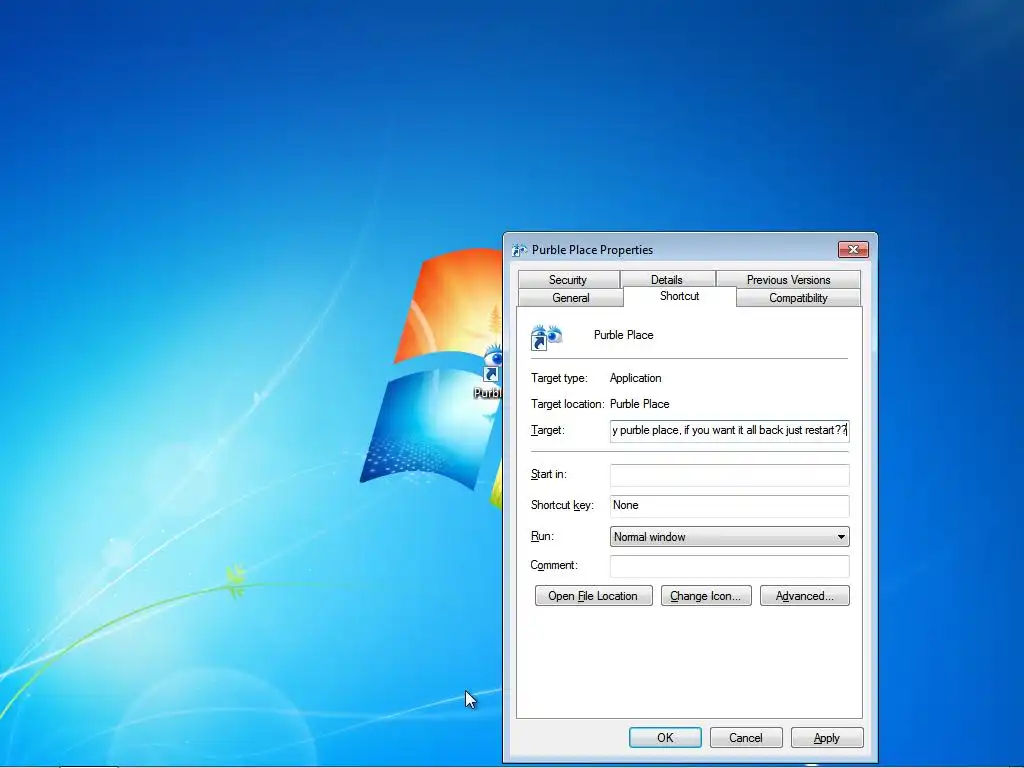Image resolution: width=1024 pixels, height=768 pixels.
Task: Click the Shortcut key field showing None
Action: tap(729, 505)
